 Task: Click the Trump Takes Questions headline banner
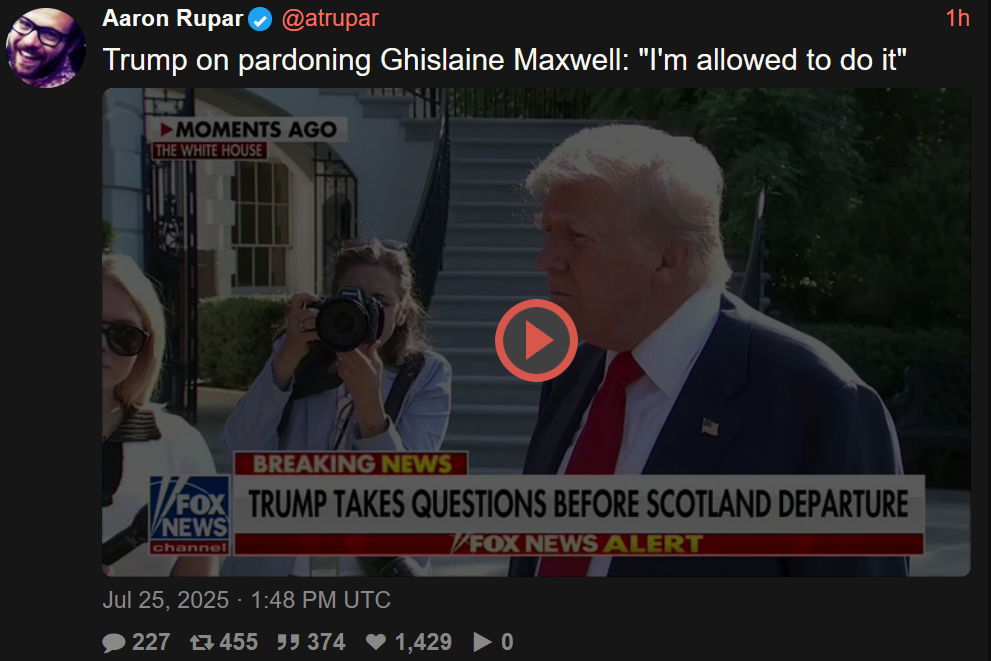[578, 504]
